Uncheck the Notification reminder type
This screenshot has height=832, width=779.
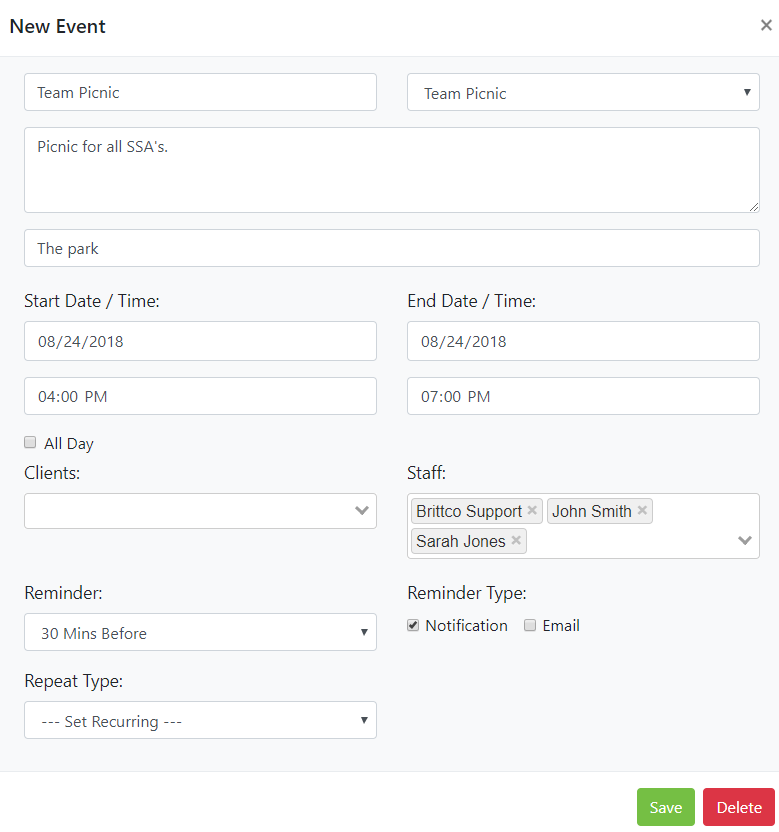[413, 625]
